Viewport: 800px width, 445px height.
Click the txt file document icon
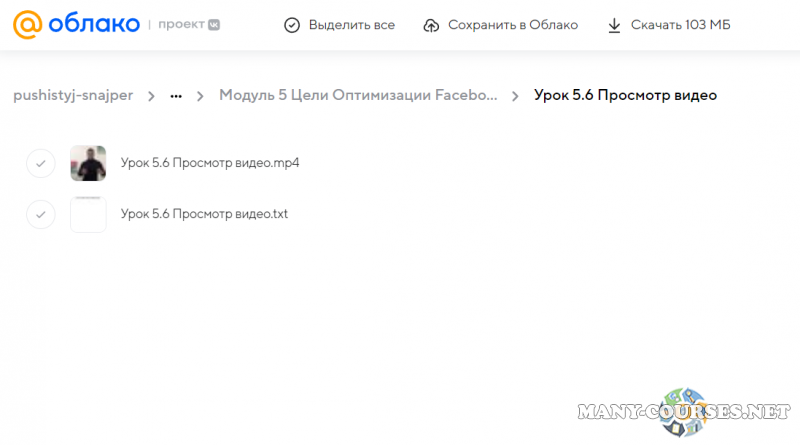click(88, 214)
